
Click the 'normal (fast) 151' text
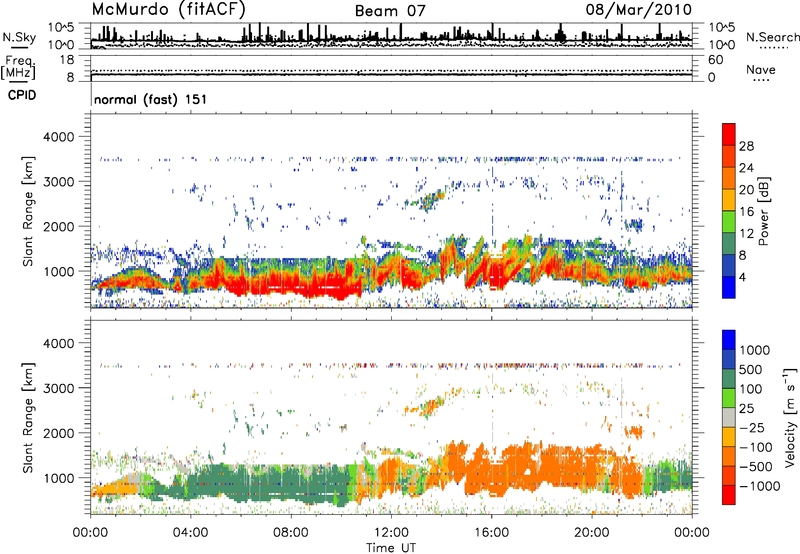151,99
